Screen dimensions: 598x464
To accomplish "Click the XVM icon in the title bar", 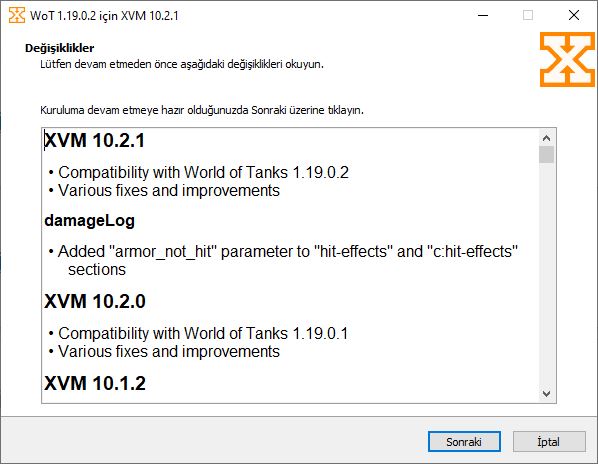I will click(x=17, y=15).
